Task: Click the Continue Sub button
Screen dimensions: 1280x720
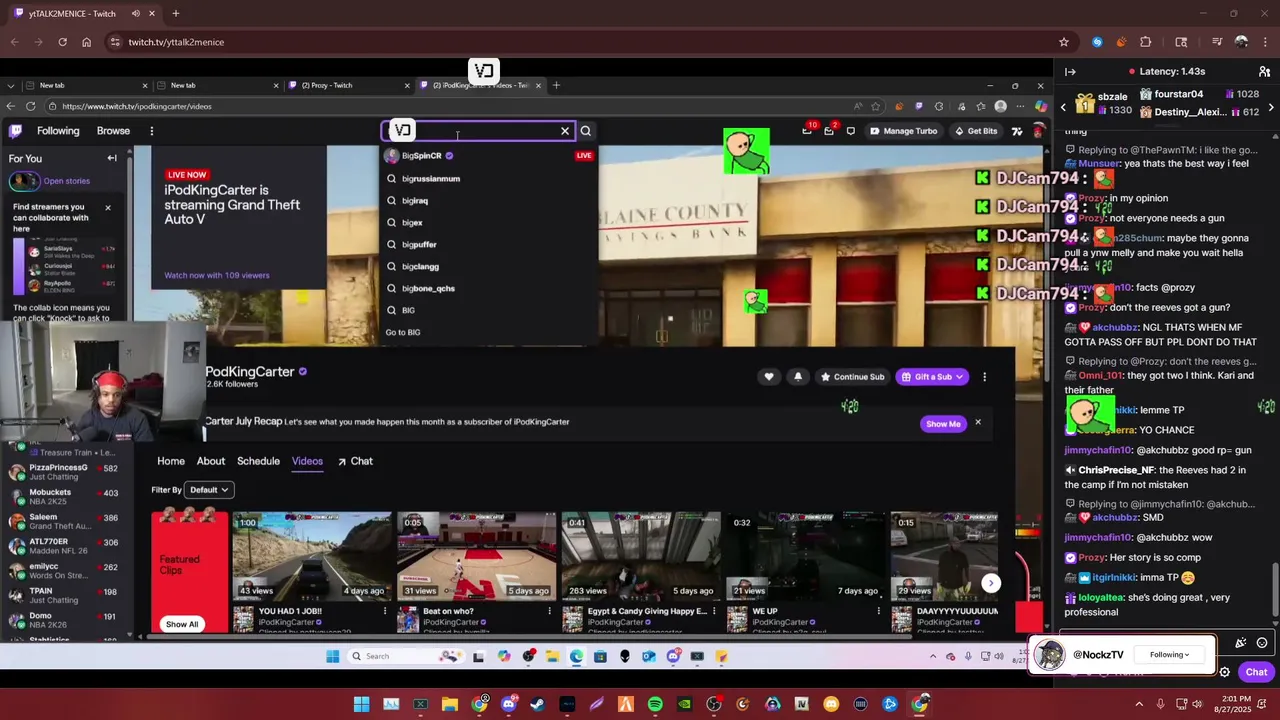Action: (853, 377)
